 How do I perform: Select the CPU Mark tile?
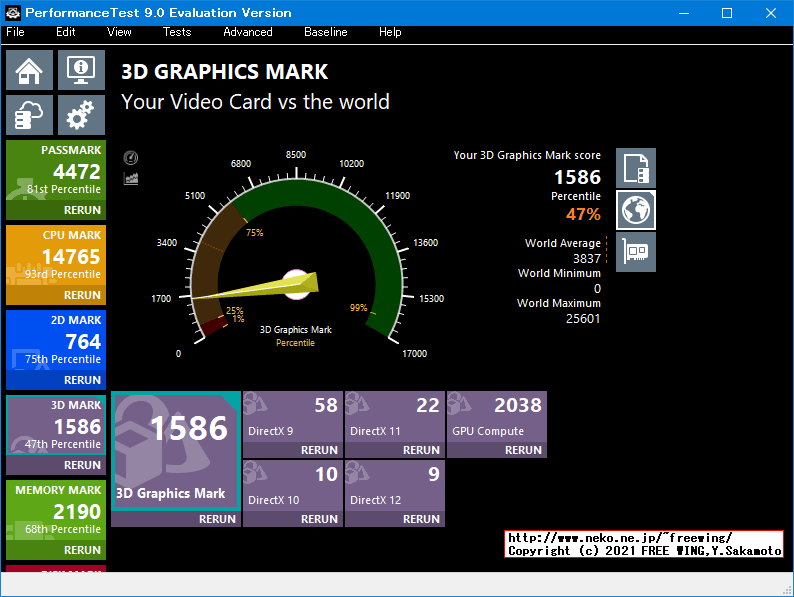tap(55, 256)
